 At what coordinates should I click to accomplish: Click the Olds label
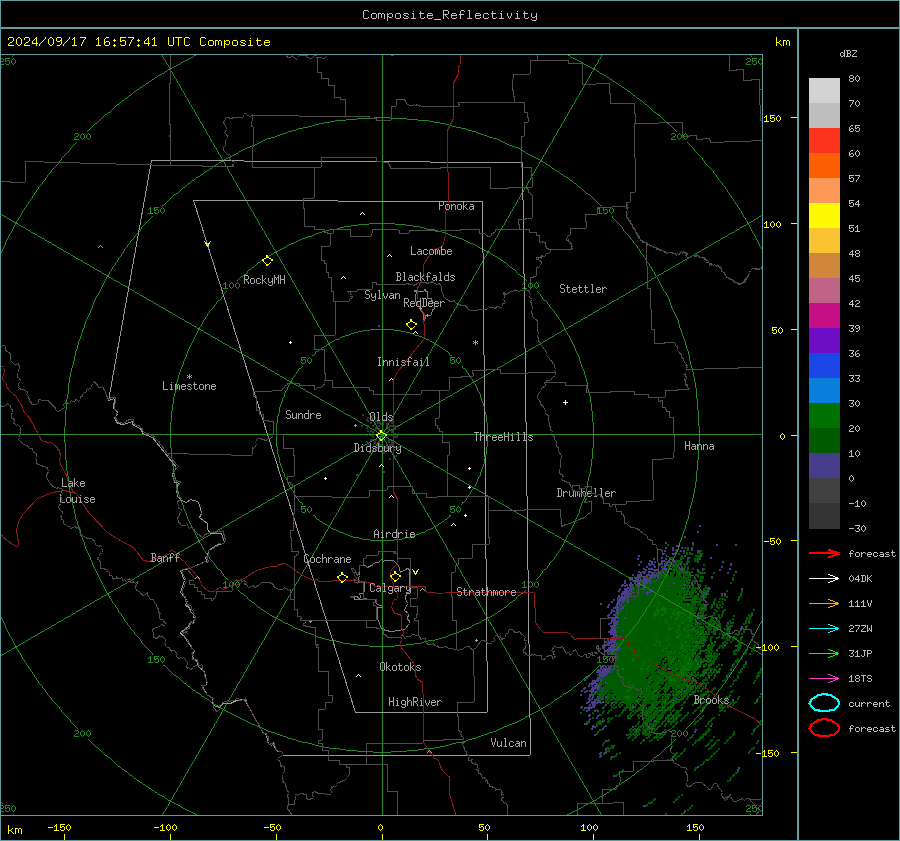point(381,417)
